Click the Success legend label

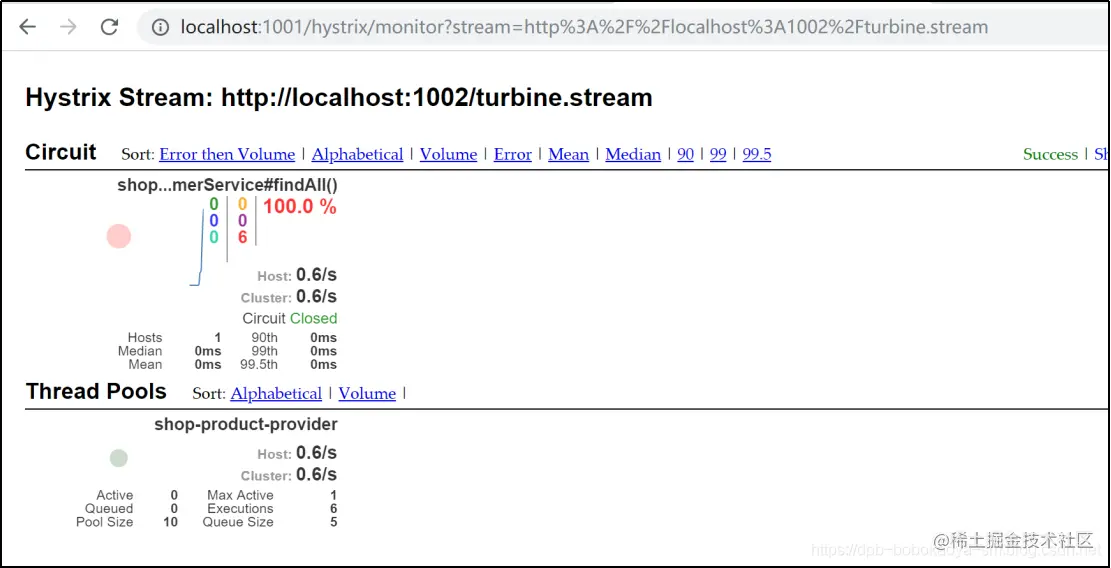[x=1050, y=154]
